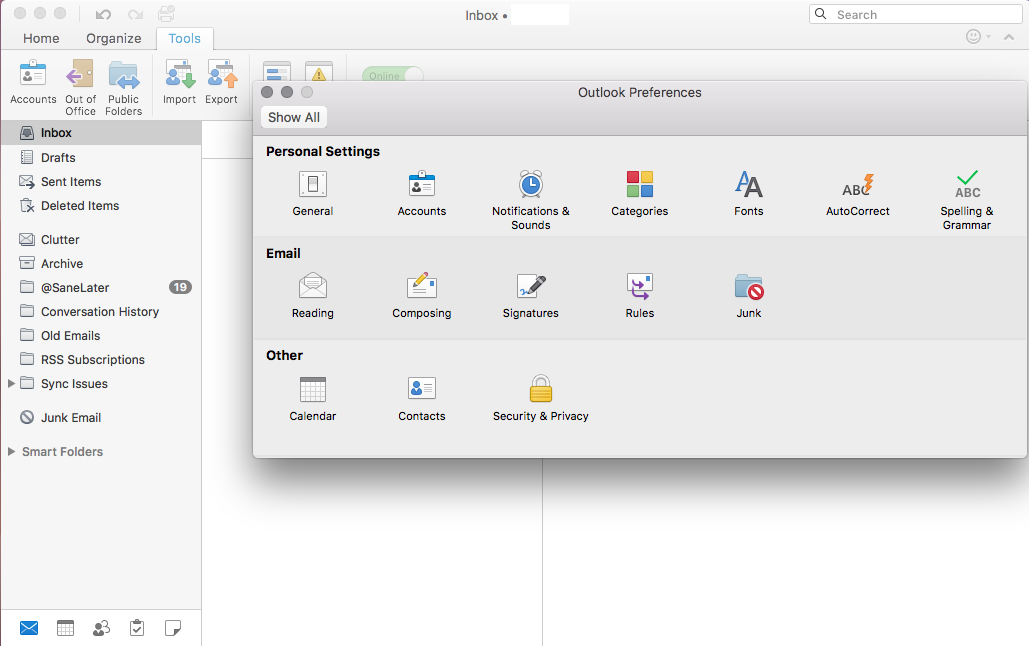The height and width of the screenshot is (646, 1029).
Task: Switch to the Home tab
Action: point(41,38)
